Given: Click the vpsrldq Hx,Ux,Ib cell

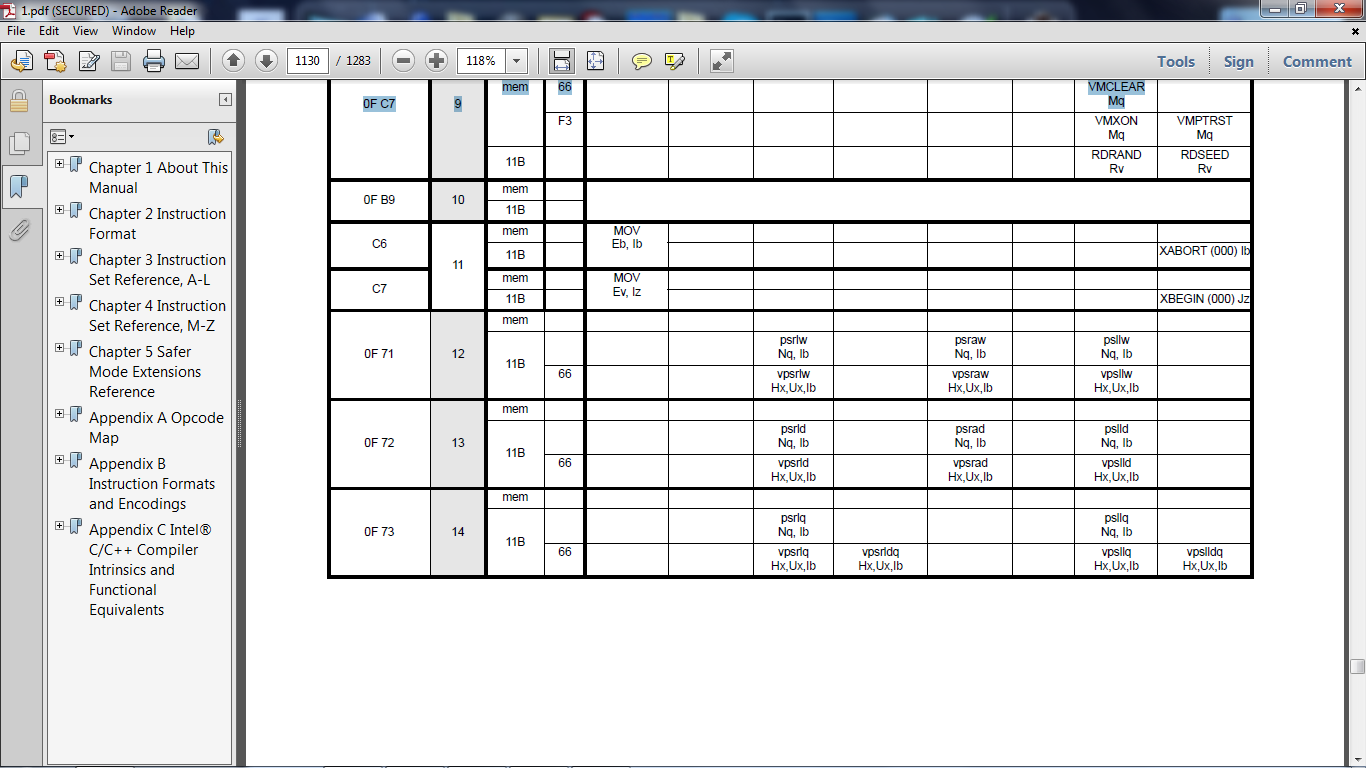Looking at the screenshot, I should (x=880, y=559).
